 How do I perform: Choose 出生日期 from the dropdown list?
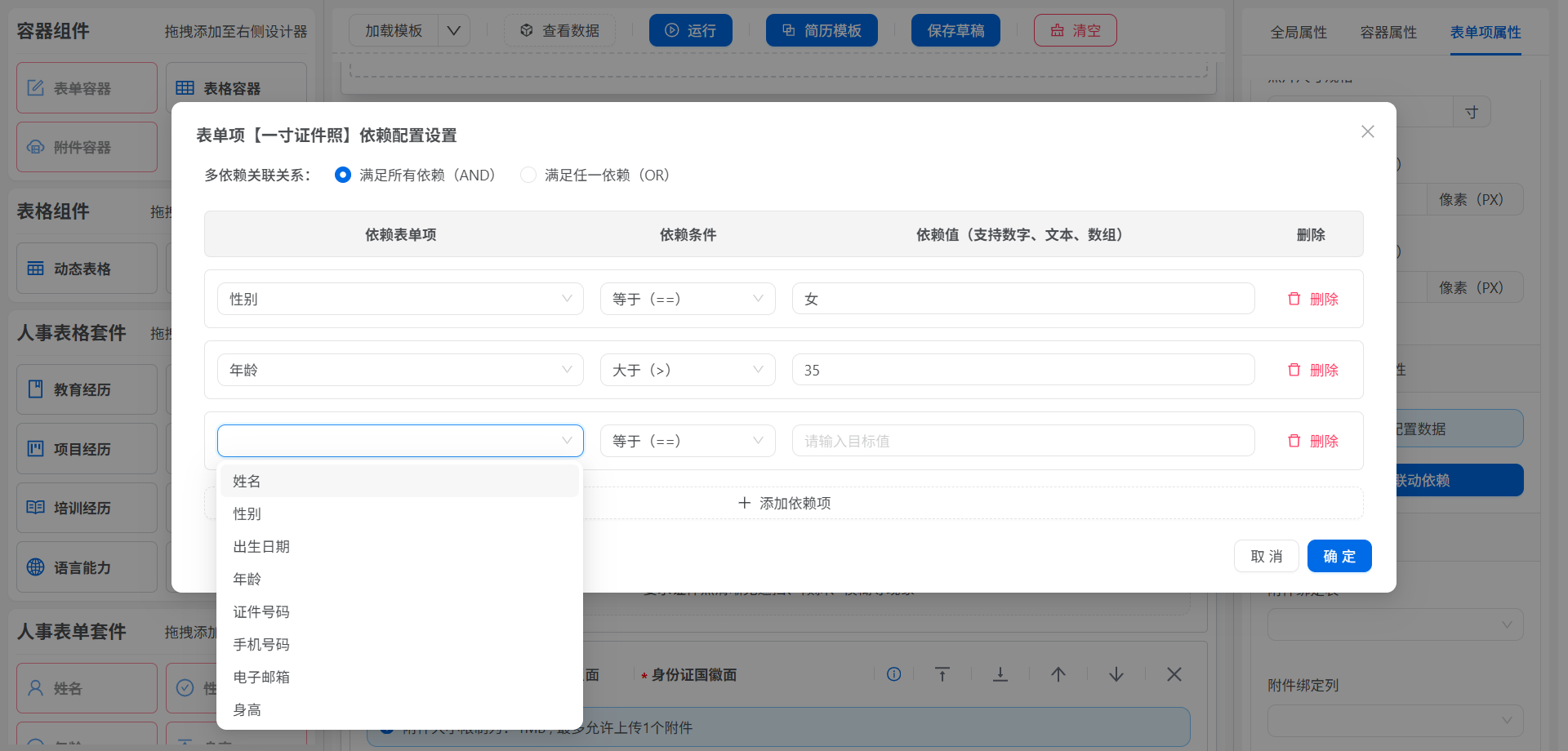(x=261, y=547)
